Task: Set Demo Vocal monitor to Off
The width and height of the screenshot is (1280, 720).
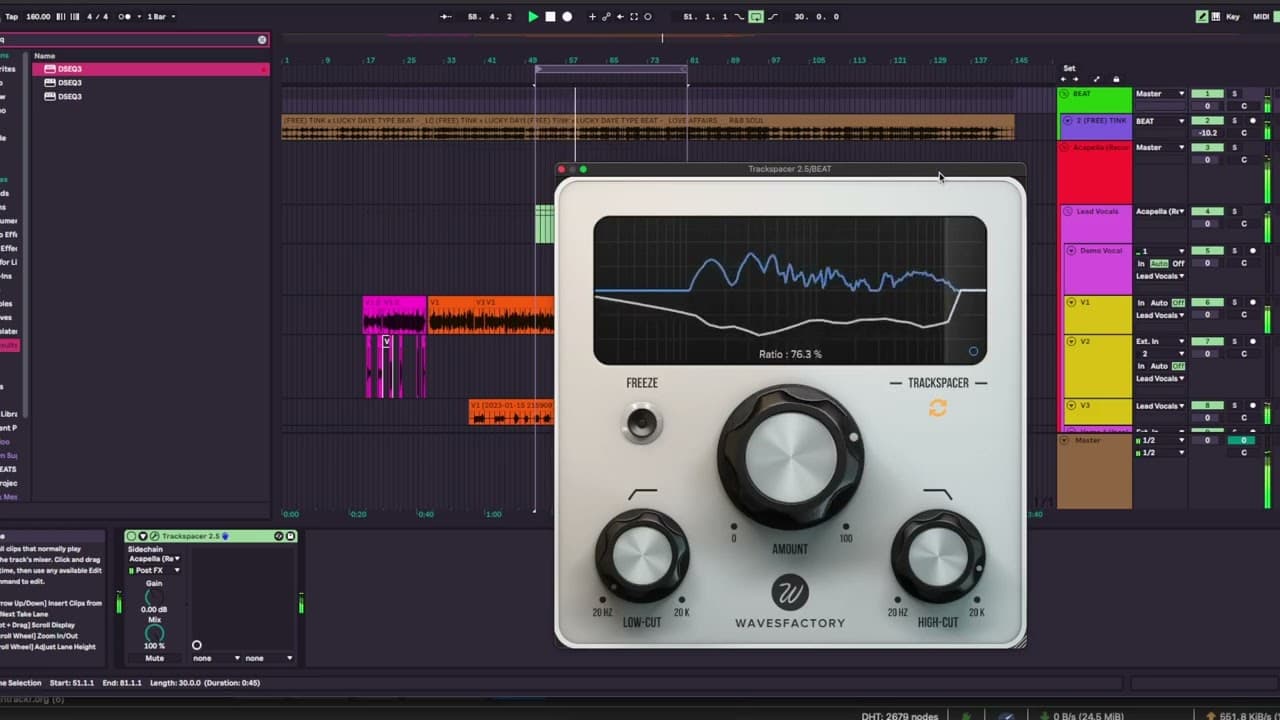Action: pos(1178,264)
